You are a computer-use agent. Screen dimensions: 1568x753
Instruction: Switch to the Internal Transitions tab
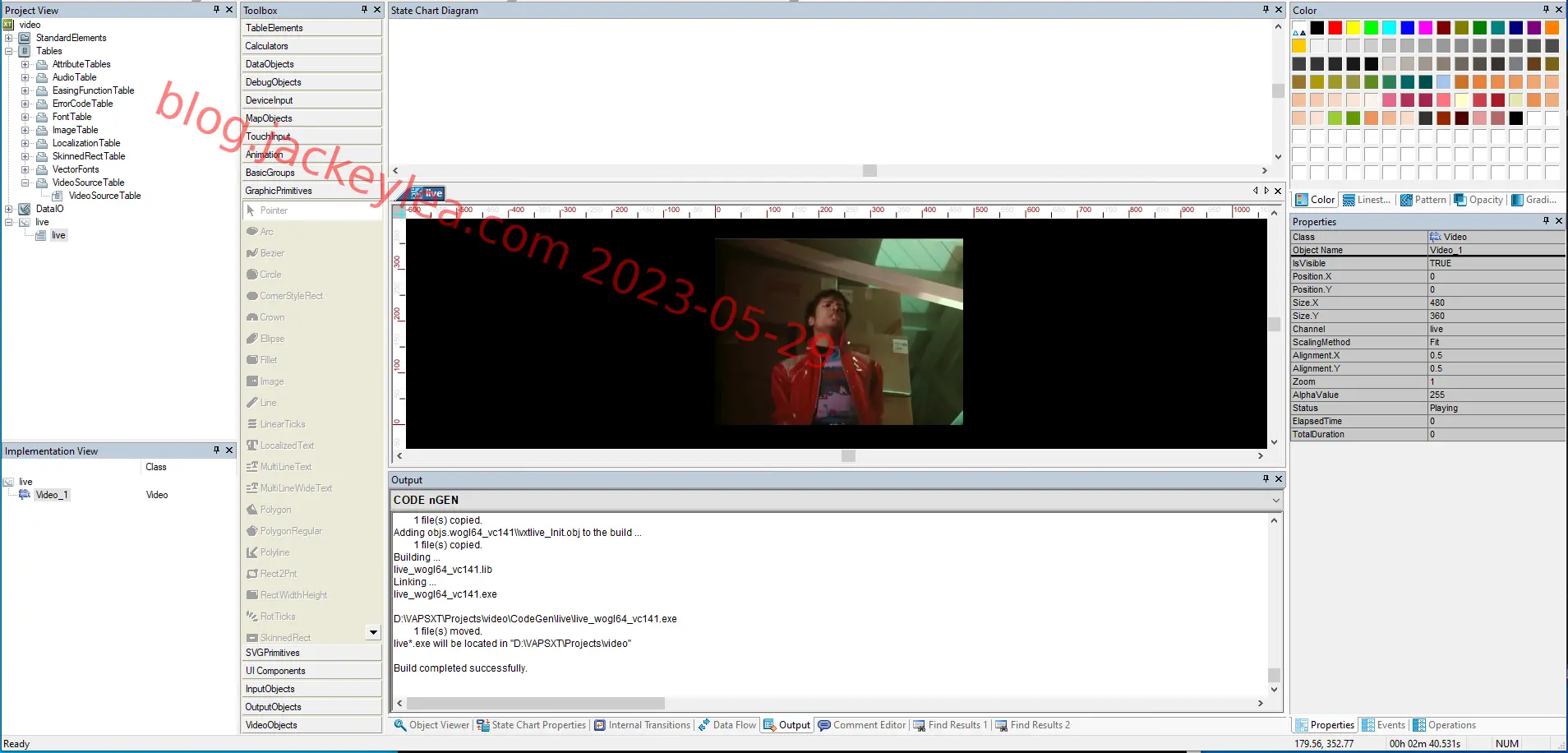click(642, 725)
